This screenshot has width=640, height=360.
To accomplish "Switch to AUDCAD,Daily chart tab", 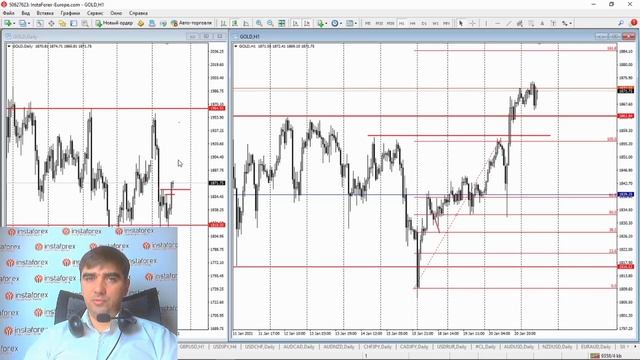I will tap(299, 347).
